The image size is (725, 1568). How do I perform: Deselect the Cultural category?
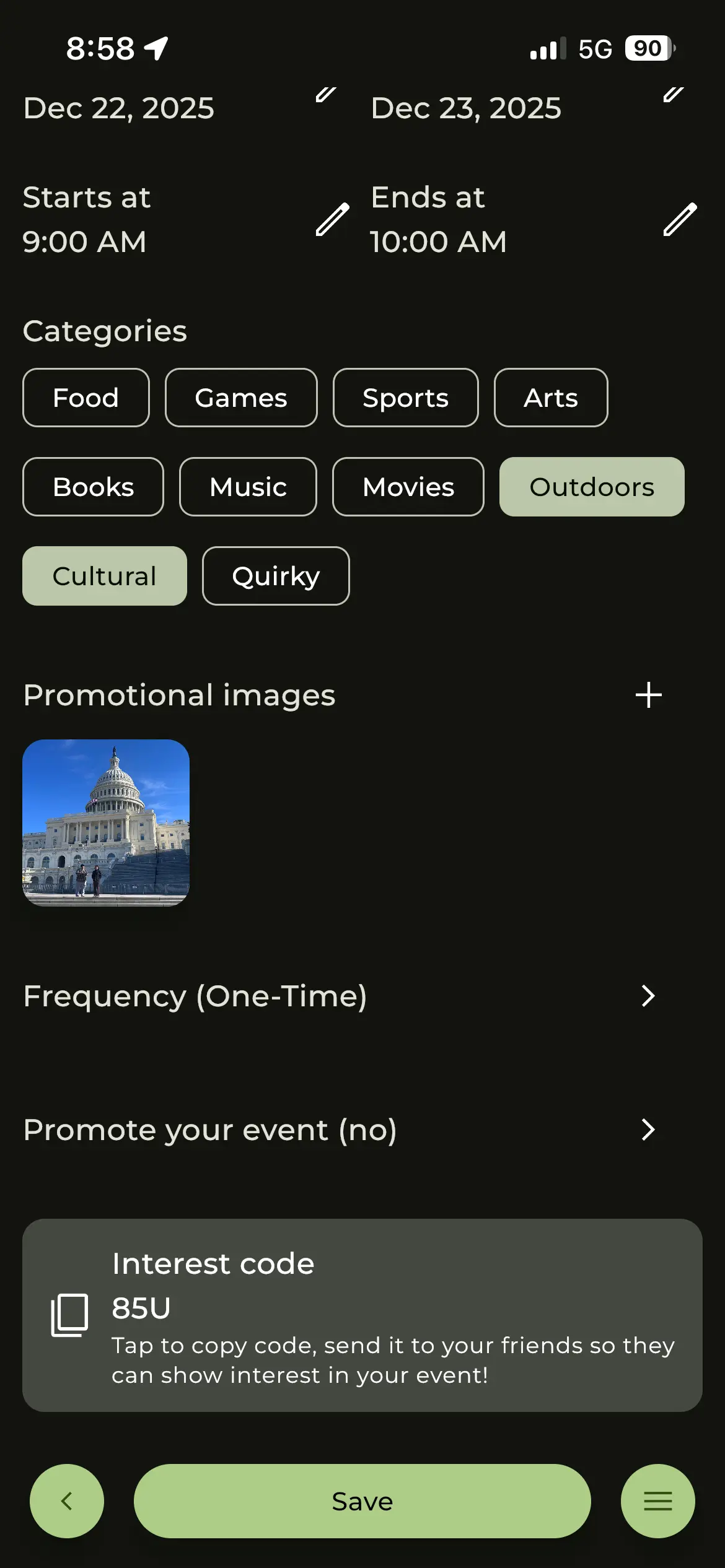pos(105,576)
